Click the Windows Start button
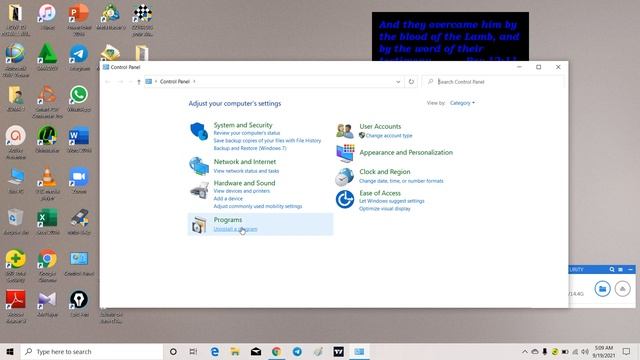This screenshot has width=640, height=360. coord(10,351)
